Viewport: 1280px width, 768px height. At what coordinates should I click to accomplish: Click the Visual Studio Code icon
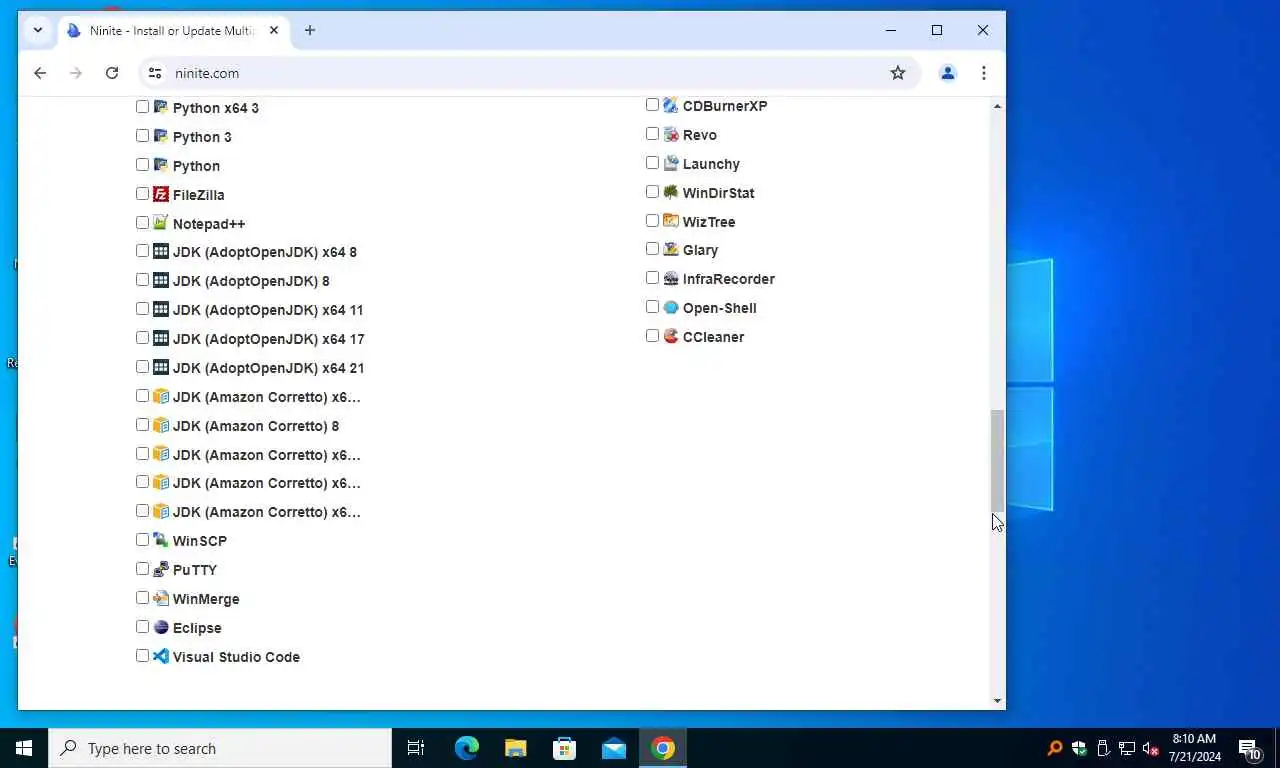160,656
